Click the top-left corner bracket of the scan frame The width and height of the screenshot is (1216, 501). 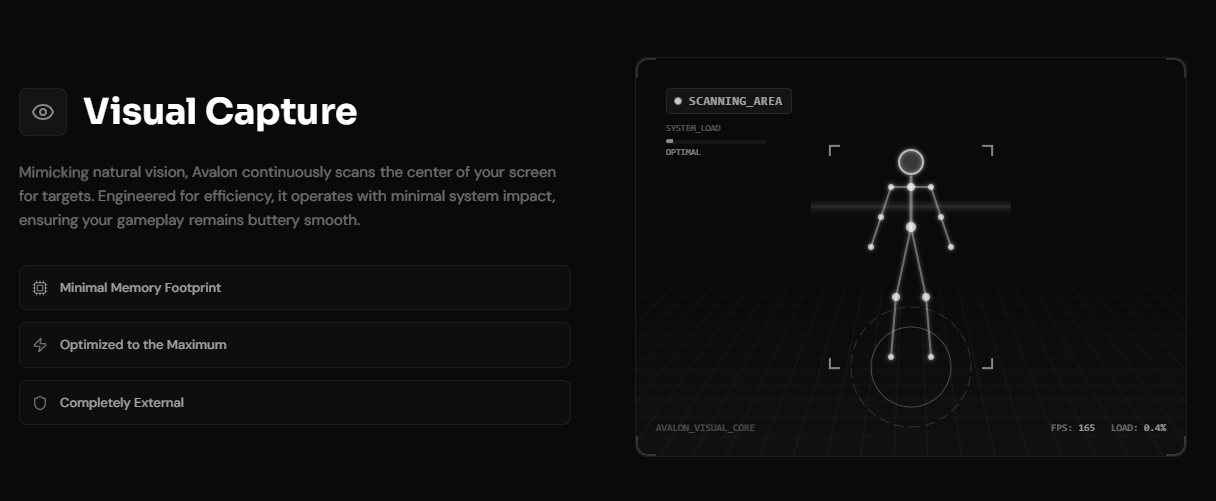tap(834, 150)
